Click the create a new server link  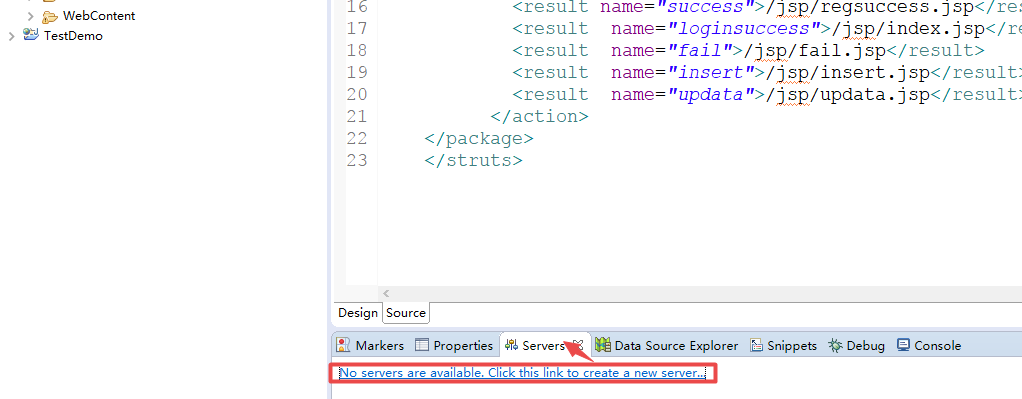[x=522, y=373]
